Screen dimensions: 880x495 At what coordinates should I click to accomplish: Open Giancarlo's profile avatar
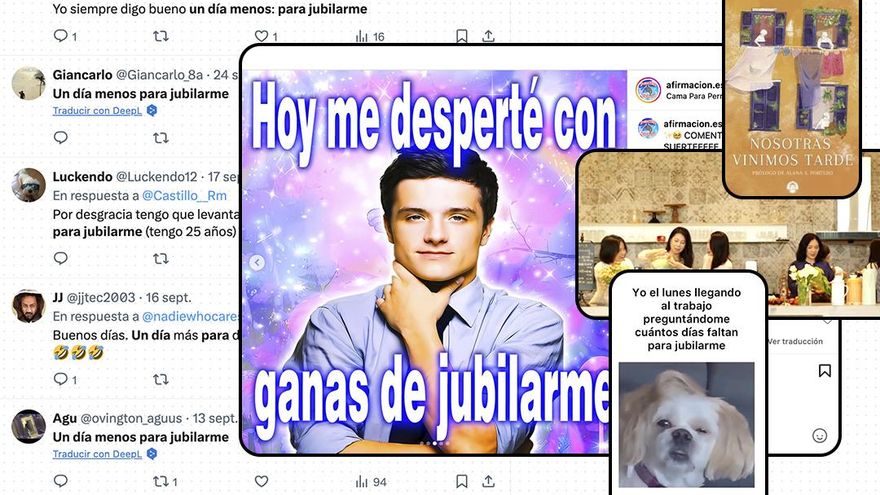(x=29, y=83)
